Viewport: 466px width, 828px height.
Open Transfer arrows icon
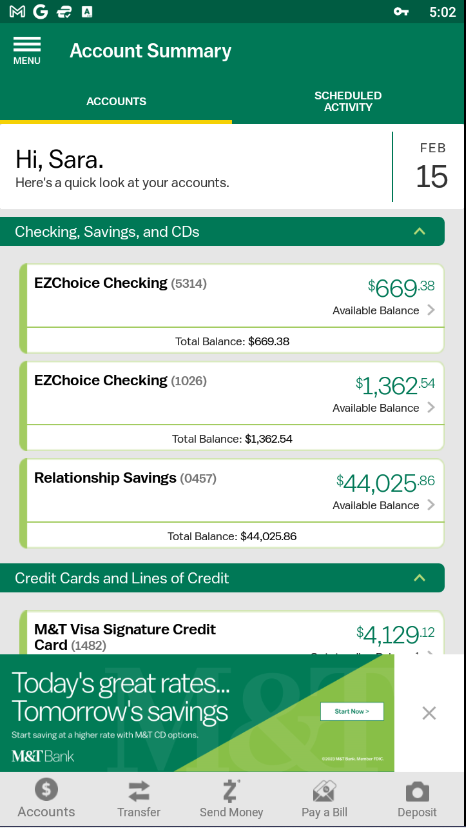point(138,791)
